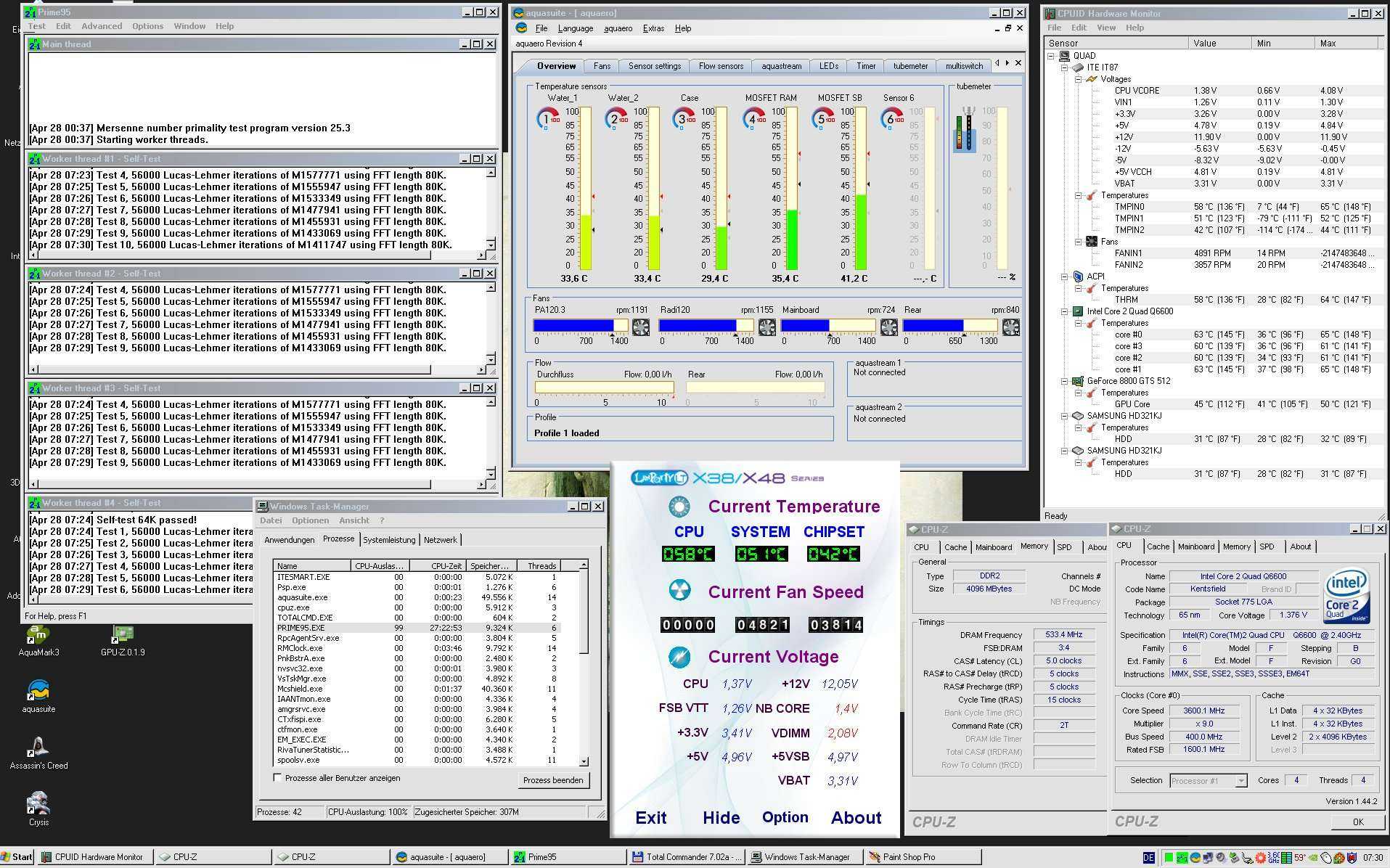The image size is (1390, 868).
Task: Click Max column header in Hardware Monitor
Action: click(1346, 43)
